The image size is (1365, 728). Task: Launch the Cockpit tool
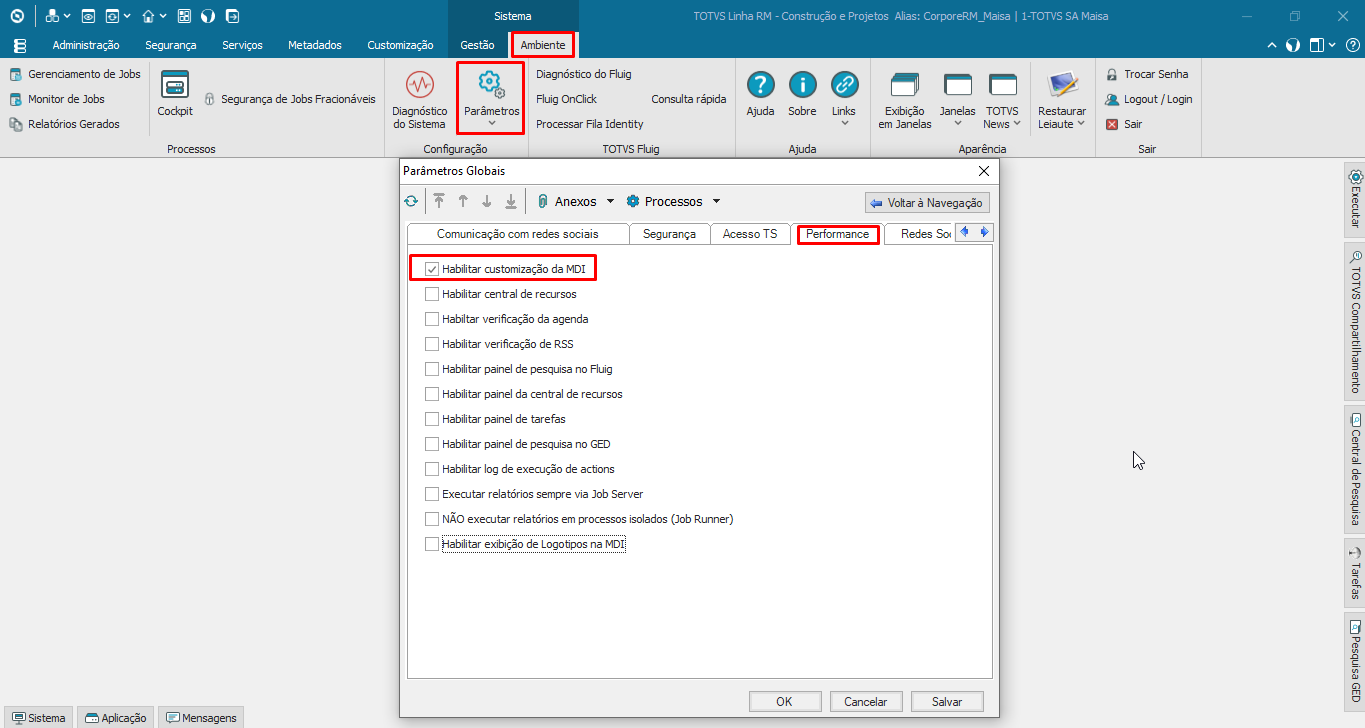point(175,94)
